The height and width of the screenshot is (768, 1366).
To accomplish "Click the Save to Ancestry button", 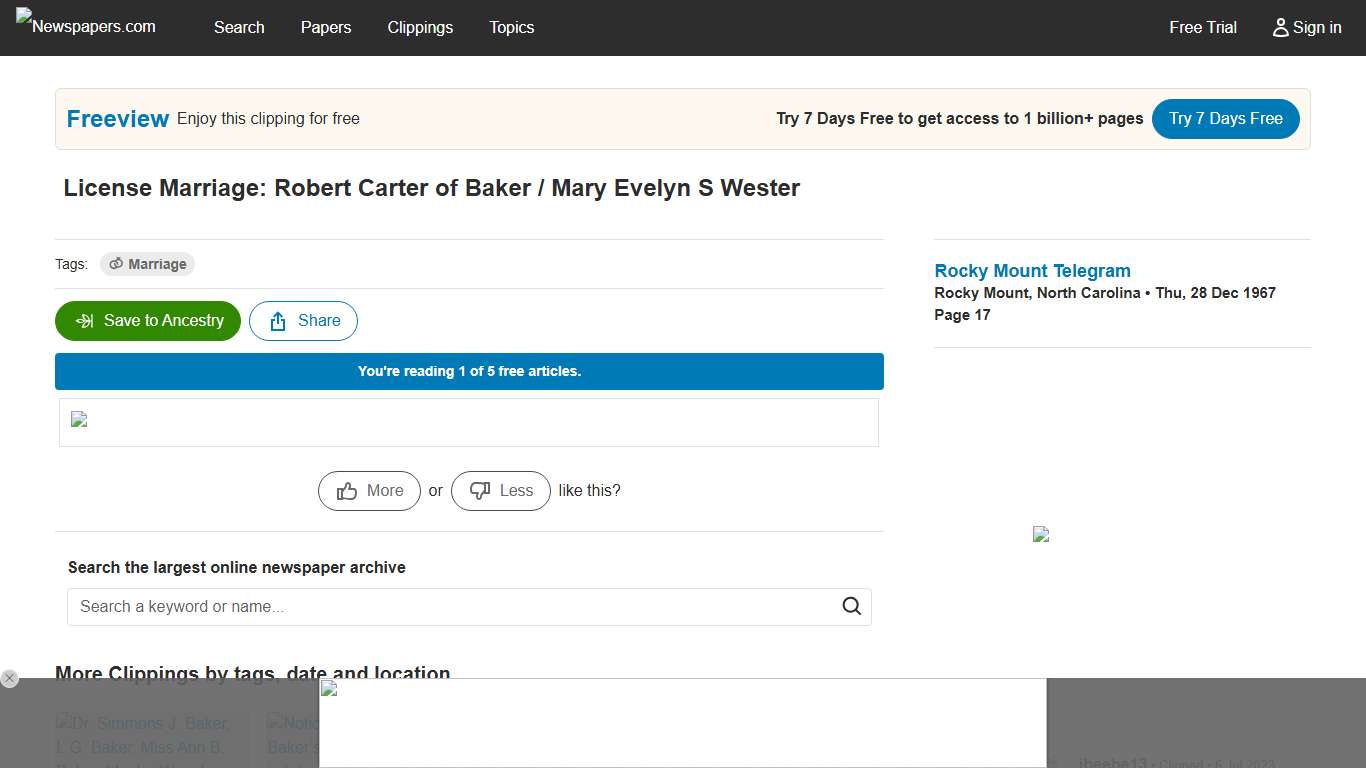I will [147, 320].
